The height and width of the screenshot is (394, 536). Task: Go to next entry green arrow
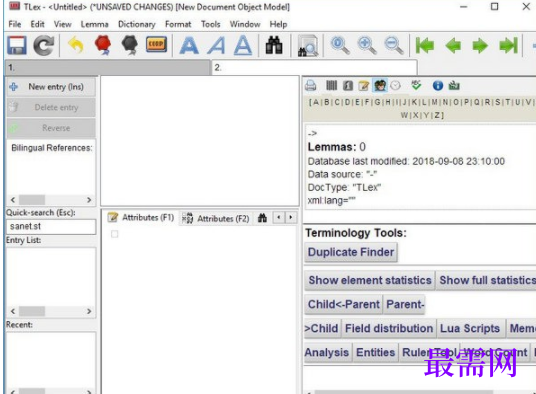tap(480, 45)
